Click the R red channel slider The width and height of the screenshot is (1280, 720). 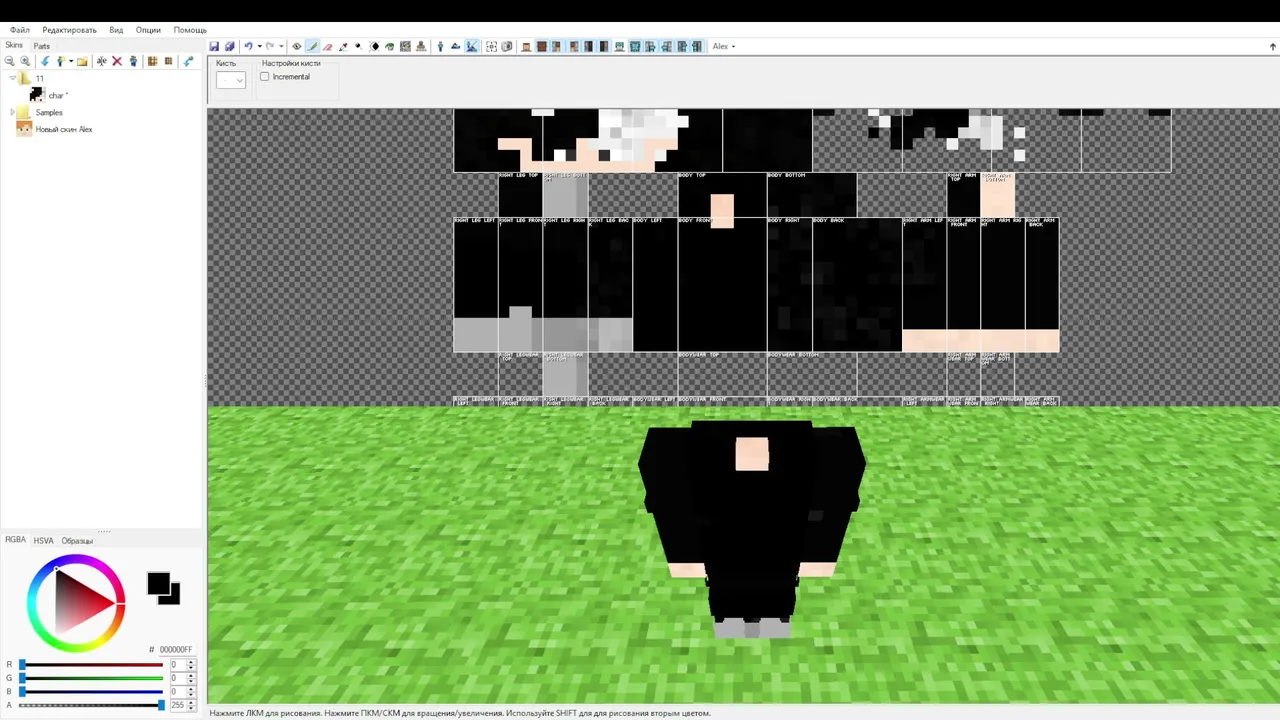[91, 665]
